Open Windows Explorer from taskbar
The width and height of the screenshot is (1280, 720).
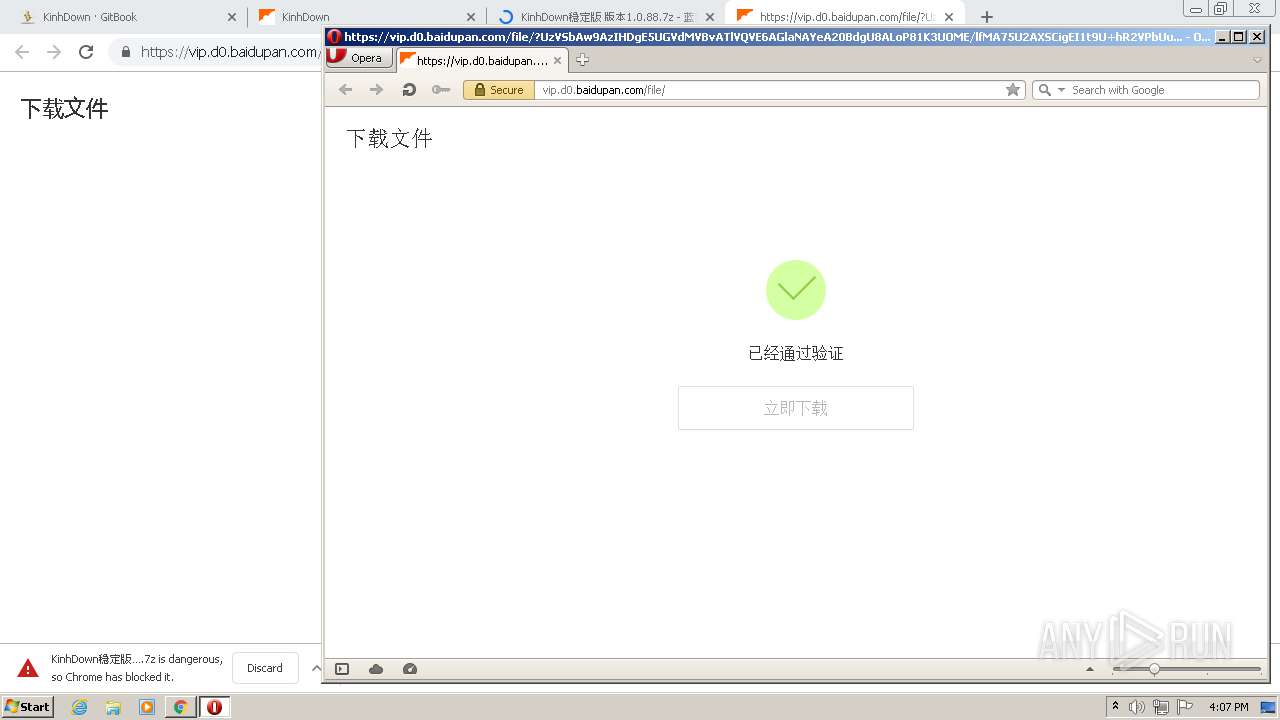click(113, 707)
